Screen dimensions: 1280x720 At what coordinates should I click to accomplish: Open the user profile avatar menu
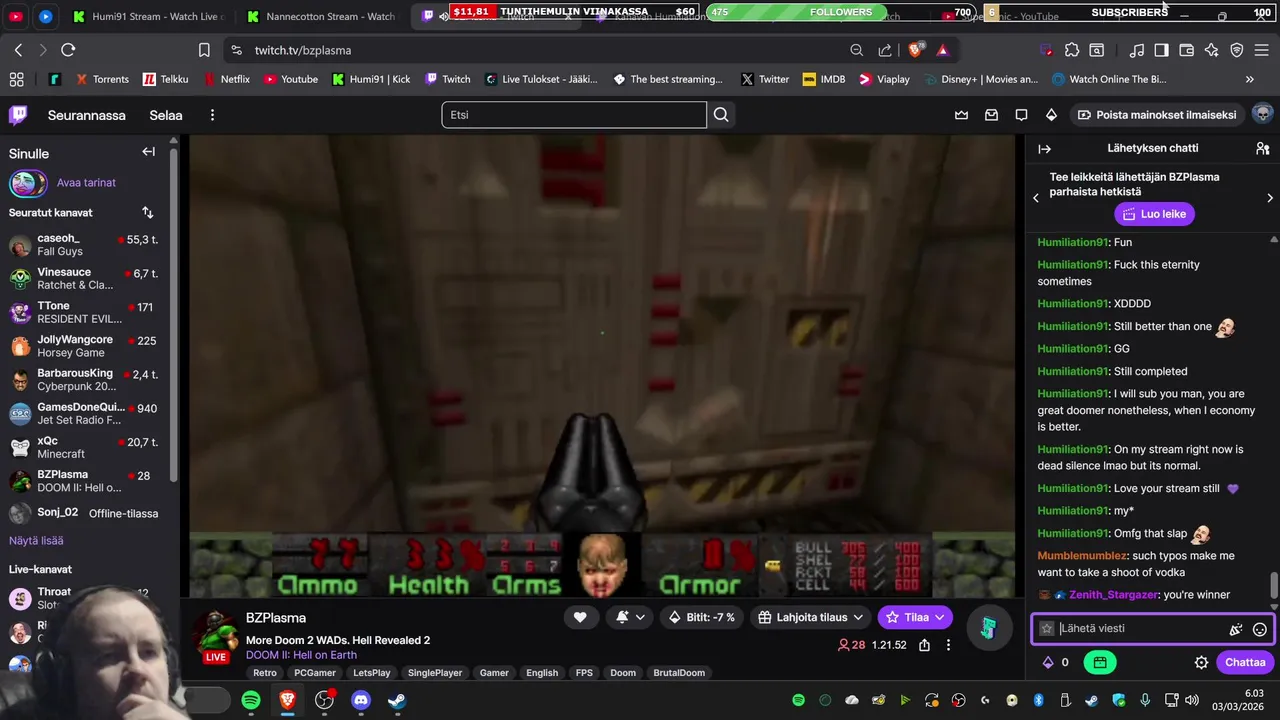1262,114
